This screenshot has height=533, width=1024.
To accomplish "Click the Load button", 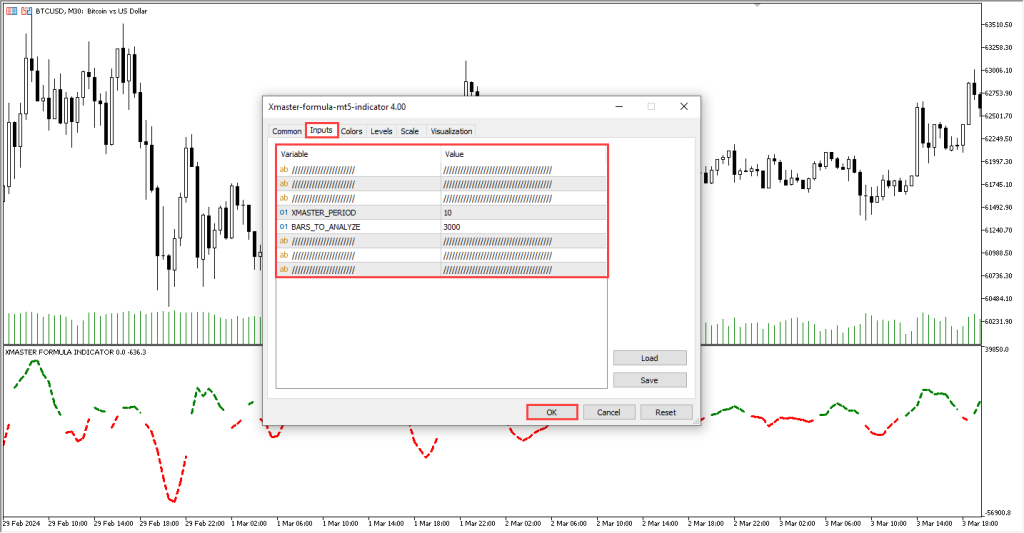I will (x=650, y=358).
